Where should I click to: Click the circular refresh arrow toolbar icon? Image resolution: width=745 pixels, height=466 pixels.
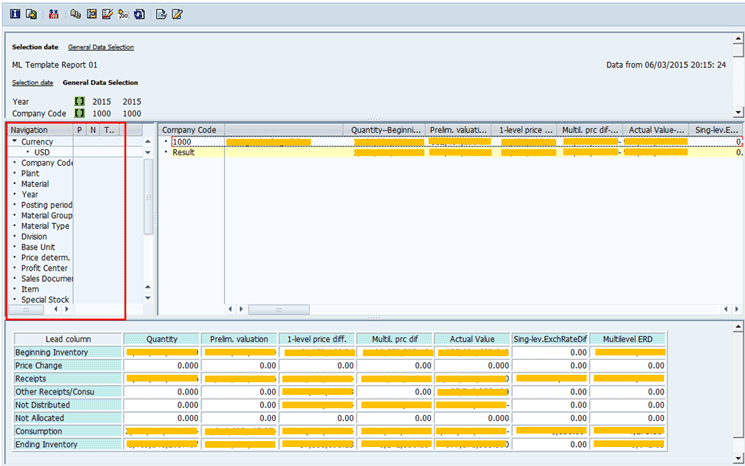coord(139,14)
